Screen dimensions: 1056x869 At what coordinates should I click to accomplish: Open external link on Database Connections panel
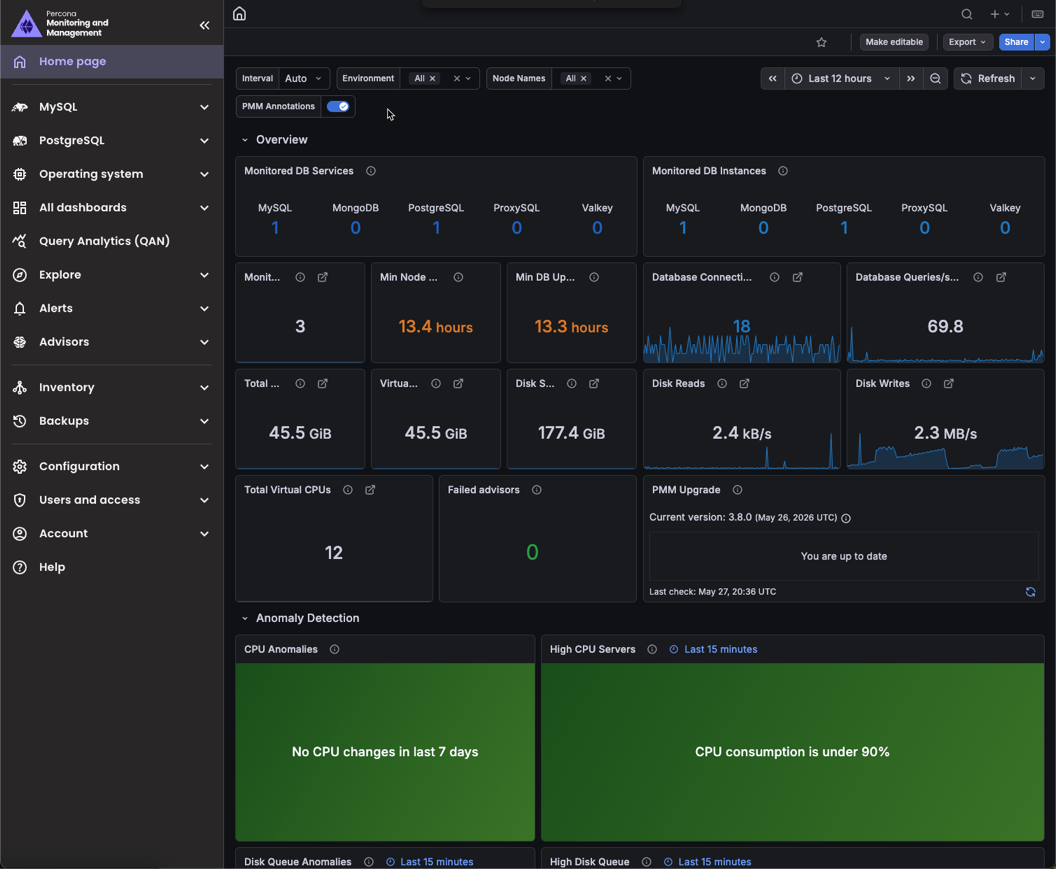797,278
